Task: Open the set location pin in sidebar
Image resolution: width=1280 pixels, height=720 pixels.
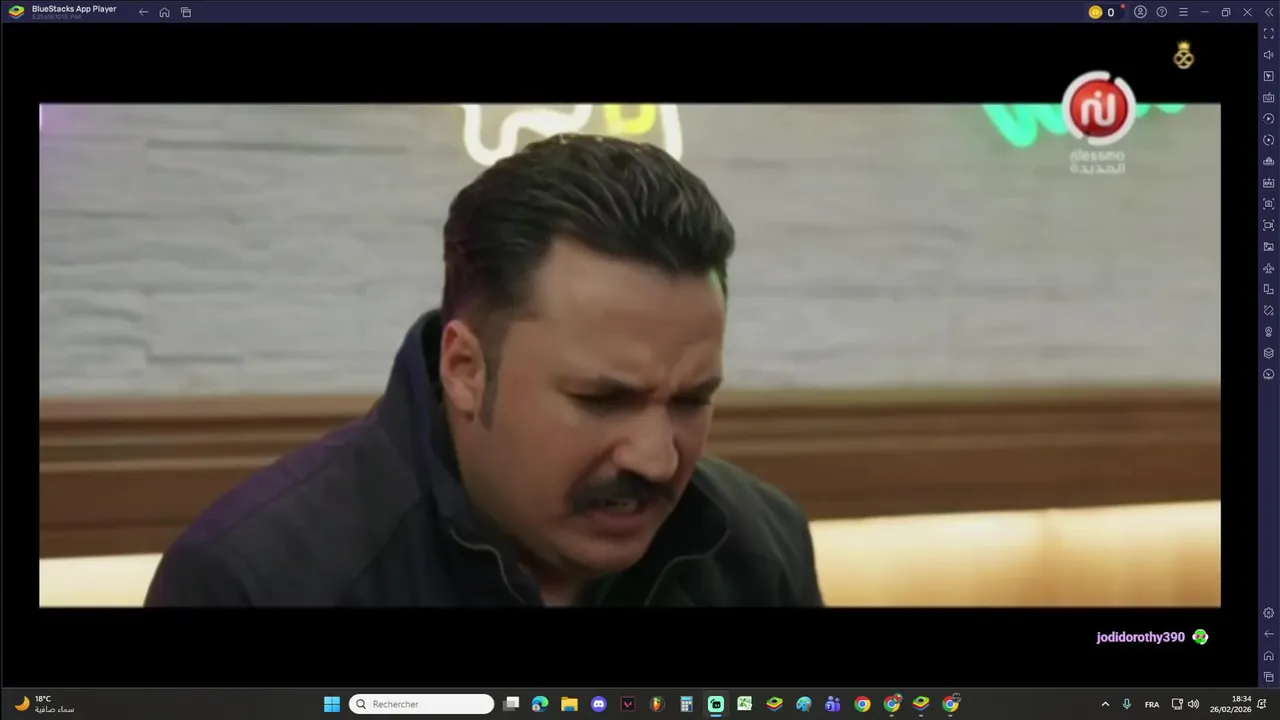Action: [x=1268, y=332]
